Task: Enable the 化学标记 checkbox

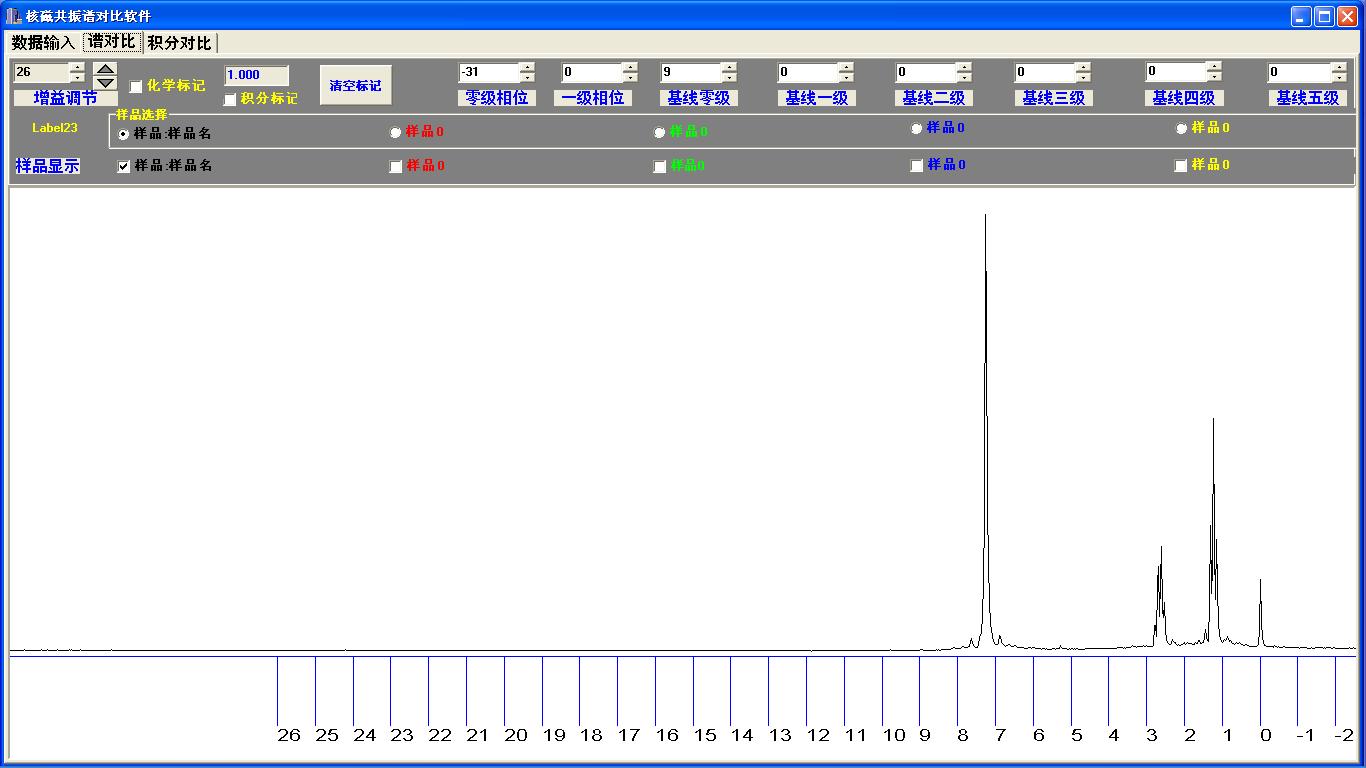Action: (x=136, y=87)
